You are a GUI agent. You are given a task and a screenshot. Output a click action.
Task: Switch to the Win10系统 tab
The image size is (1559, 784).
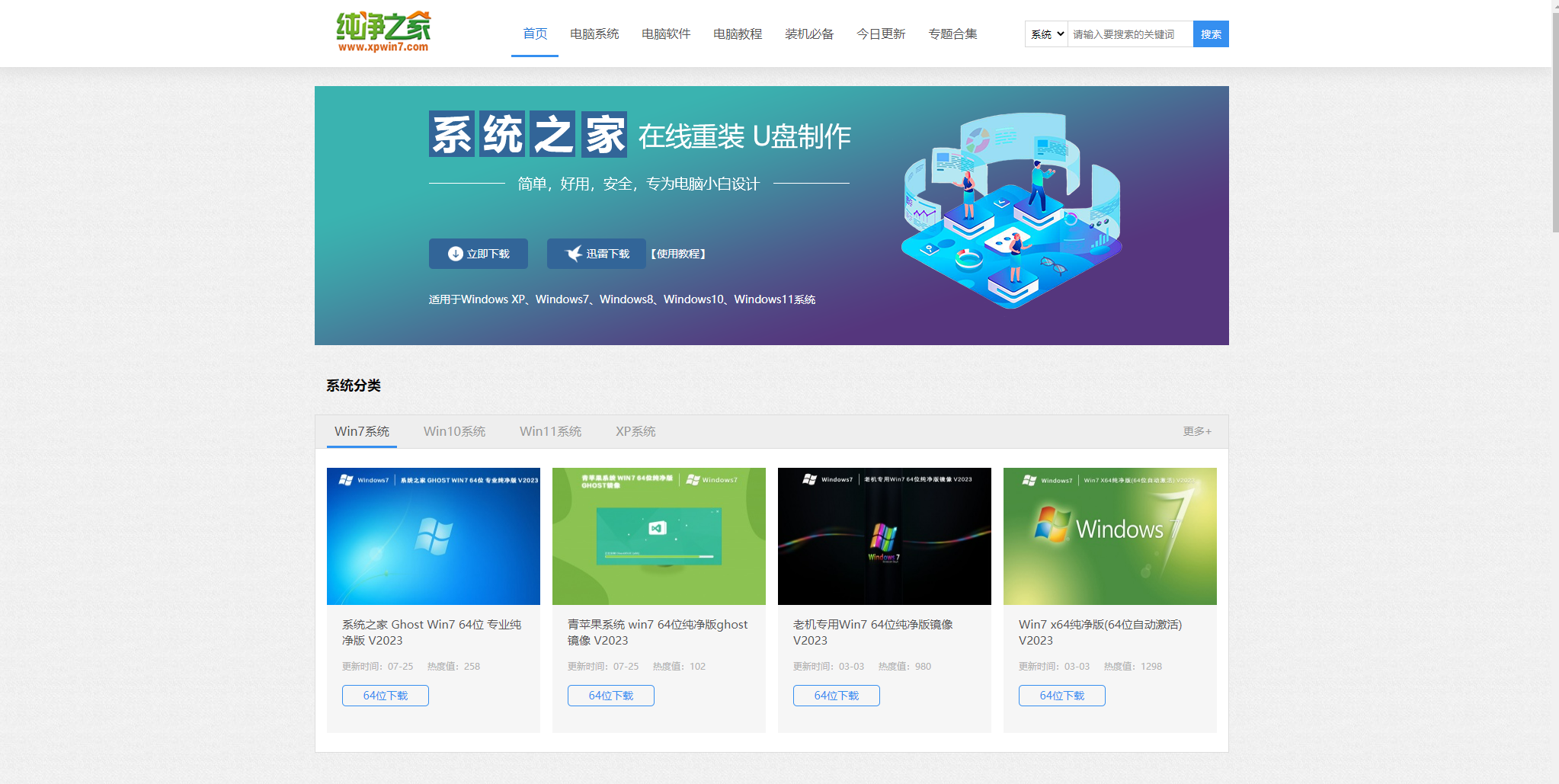[x=455, y=431]
